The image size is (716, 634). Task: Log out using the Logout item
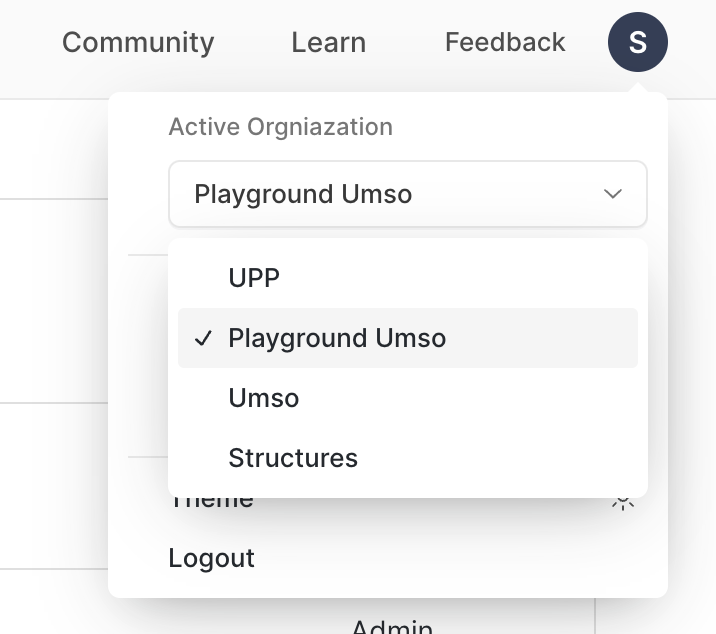211,558
